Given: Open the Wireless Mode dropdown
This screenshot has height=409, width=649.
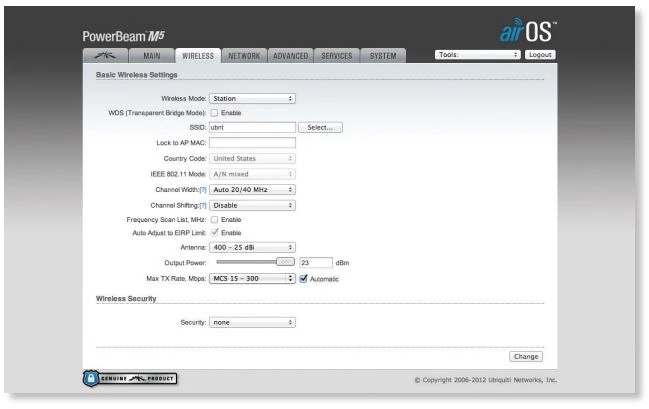Looking at the screenshot, I should [252, 99].
